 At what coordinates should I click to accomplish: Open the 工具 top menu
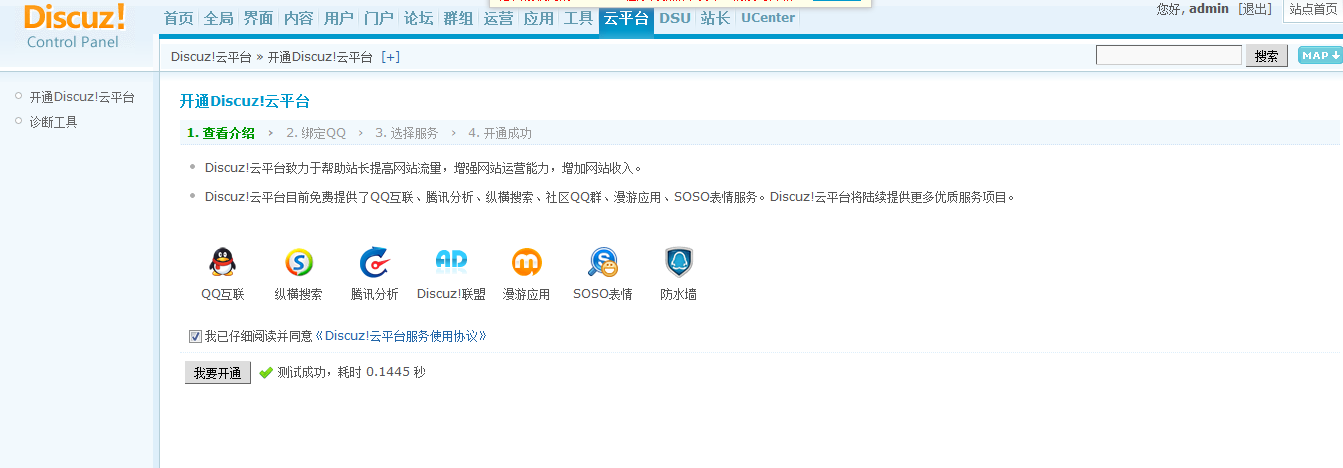click(x=578, y=18)
